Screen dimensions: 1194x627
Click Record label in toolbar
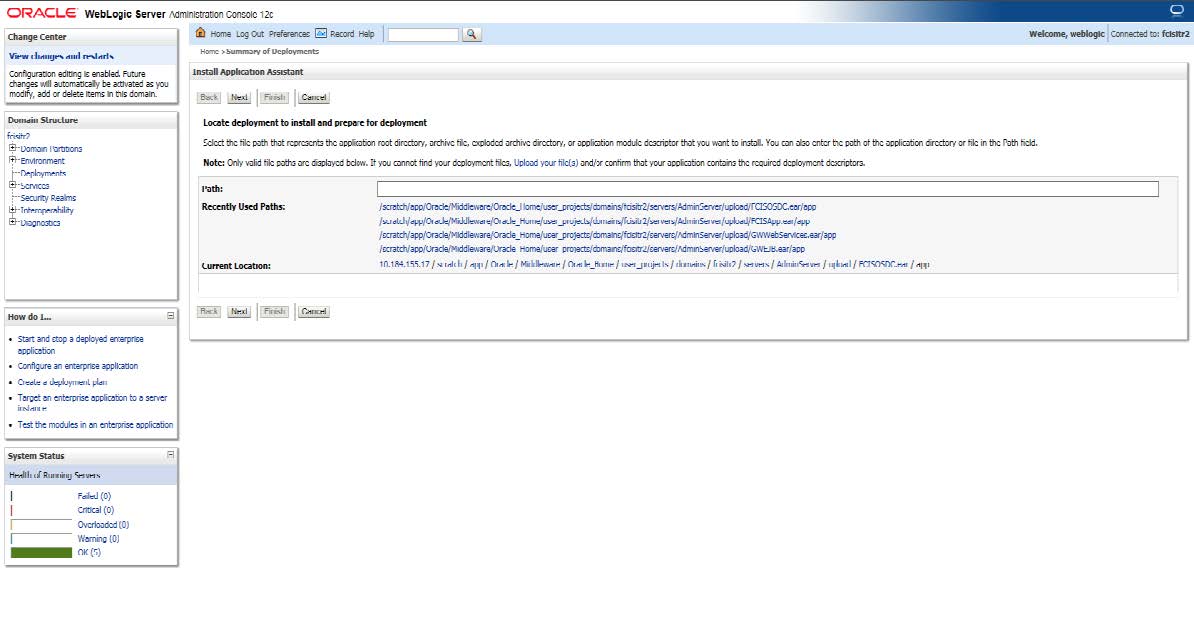tap(342, 34)
